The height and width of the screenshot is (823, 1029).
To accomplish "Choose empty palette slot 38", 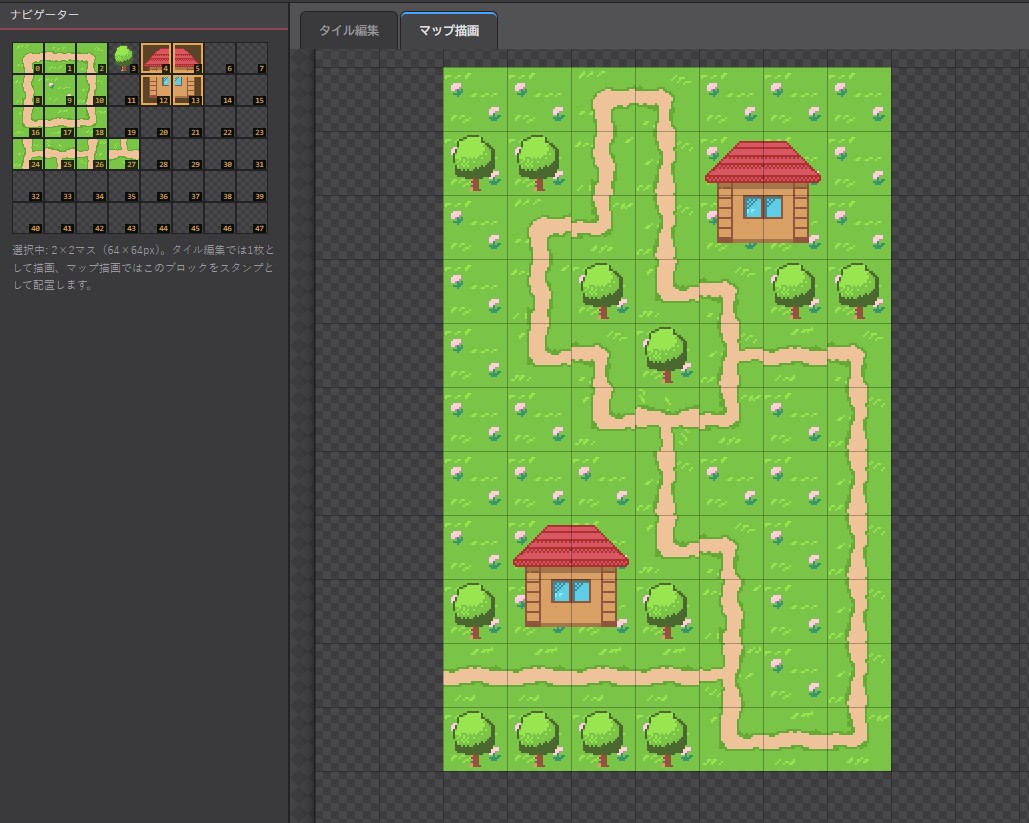I will (x=220, y=186).
